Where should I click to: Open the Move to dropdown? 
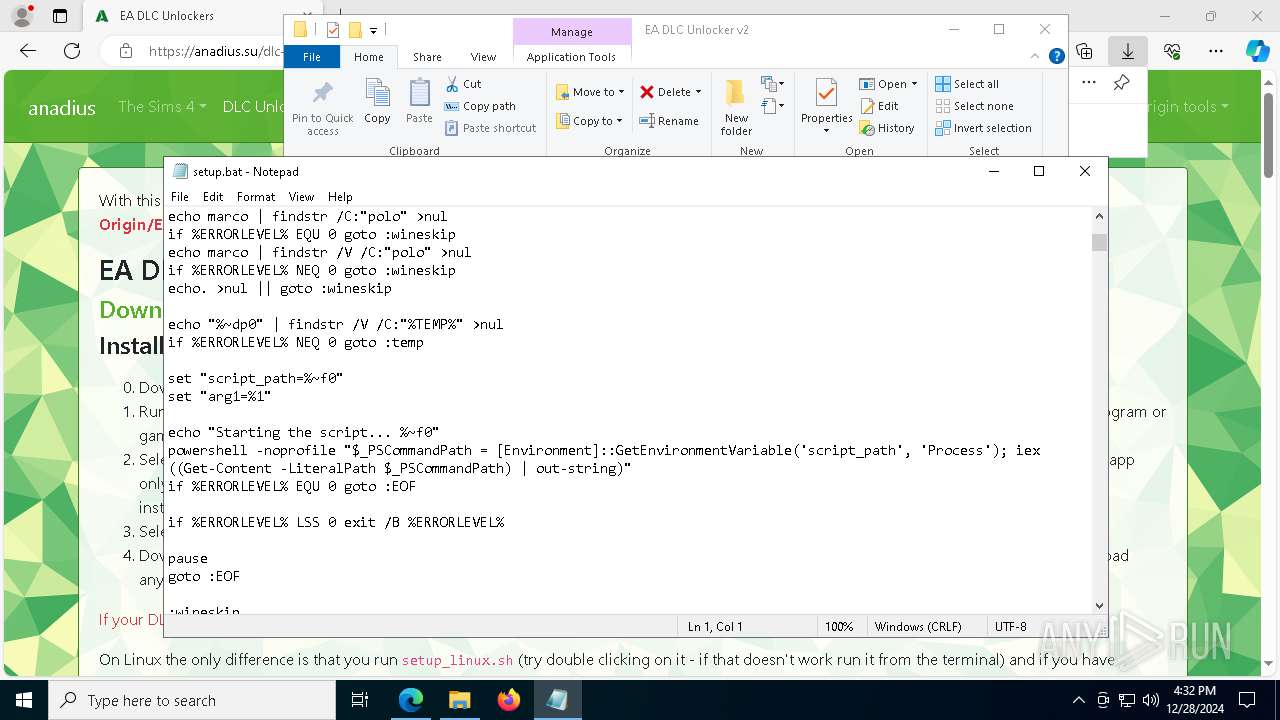pyautogui.click(x=590, y=92)
